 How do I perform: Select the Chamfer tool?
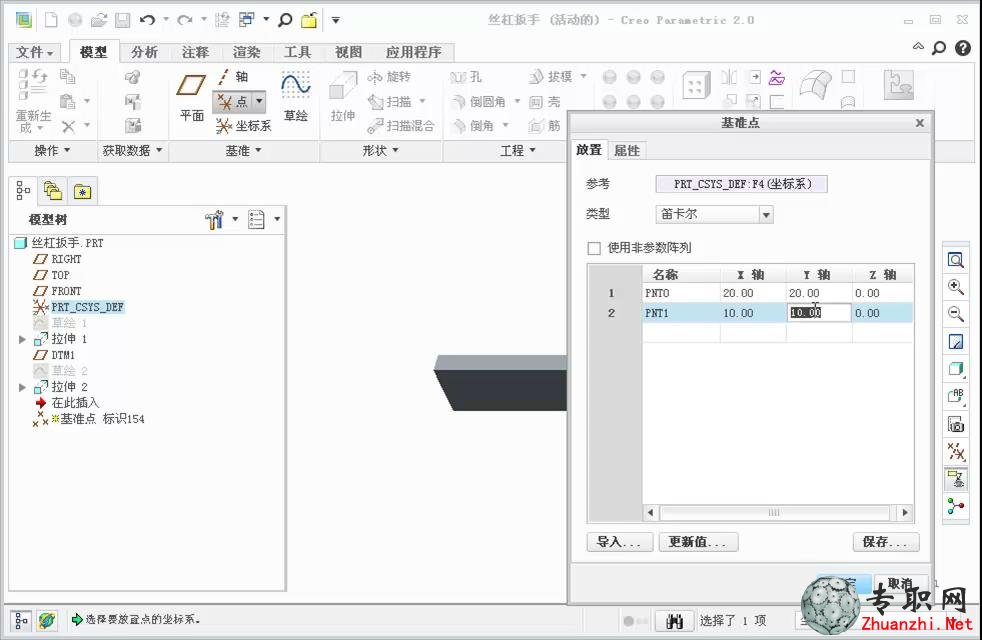pos(473,126)
